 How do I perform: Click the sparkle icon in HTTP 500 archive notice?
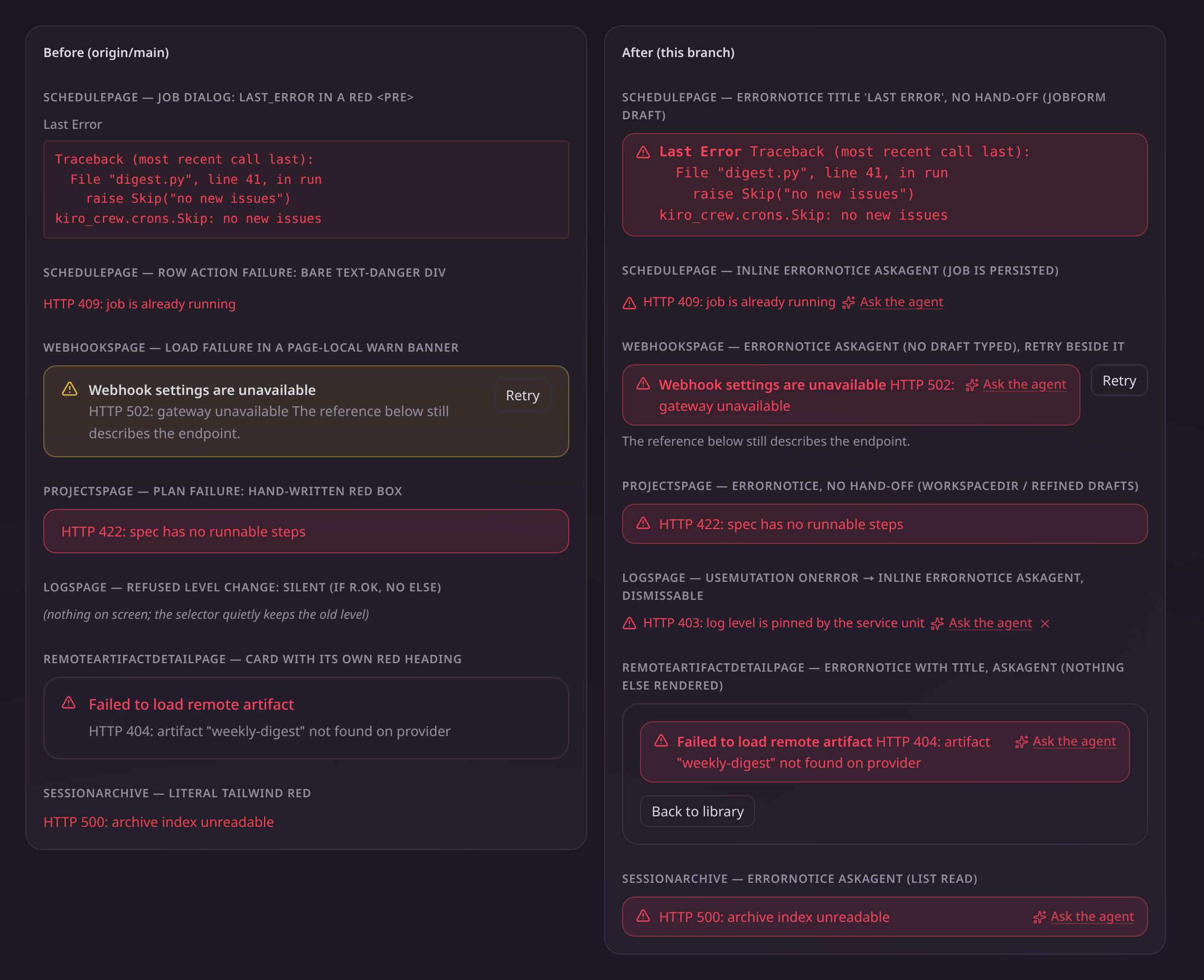[x=1039, y=917]
